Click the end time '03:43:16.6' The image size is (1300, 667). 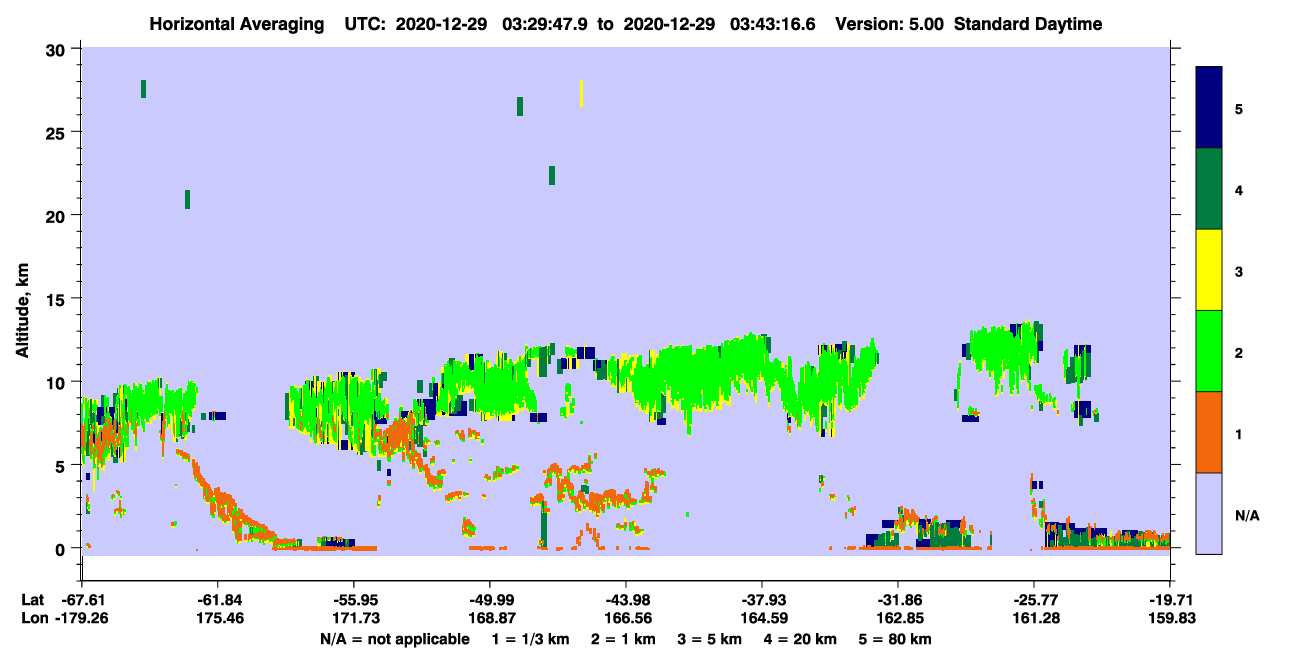coord(774,24)
